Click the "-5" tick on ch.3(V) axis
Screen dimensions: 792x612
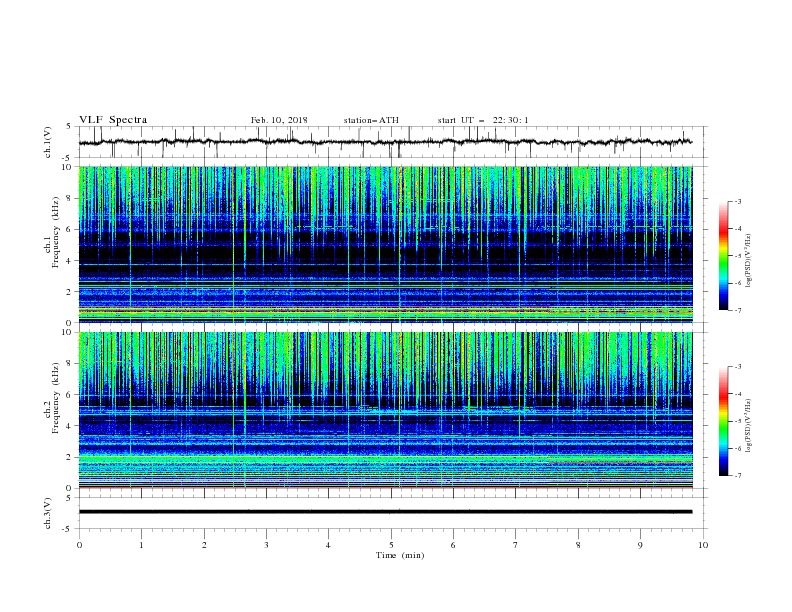point(67,529)
